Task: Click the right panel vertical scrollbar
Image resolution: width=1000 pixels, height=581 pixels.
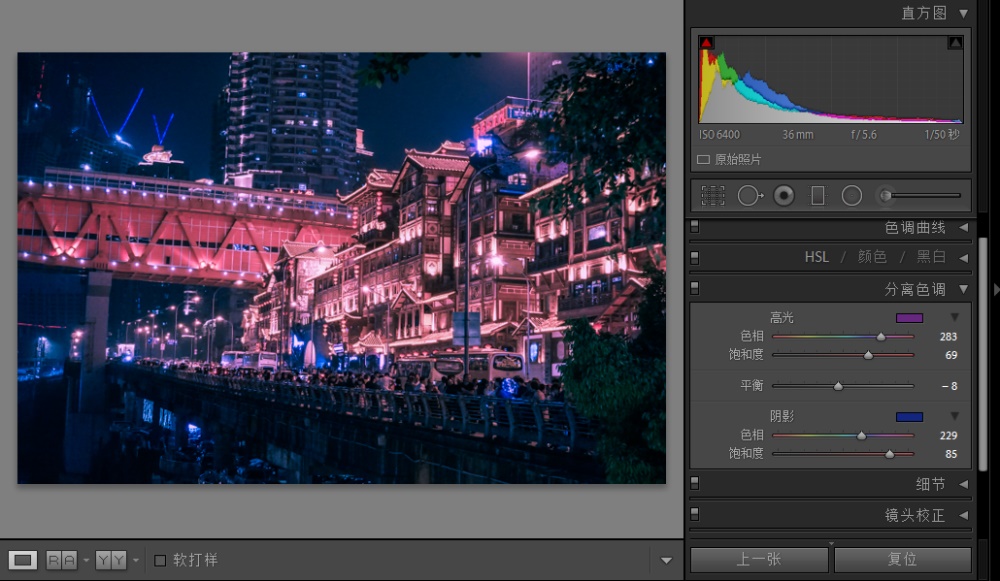Action: pos(982,354)
